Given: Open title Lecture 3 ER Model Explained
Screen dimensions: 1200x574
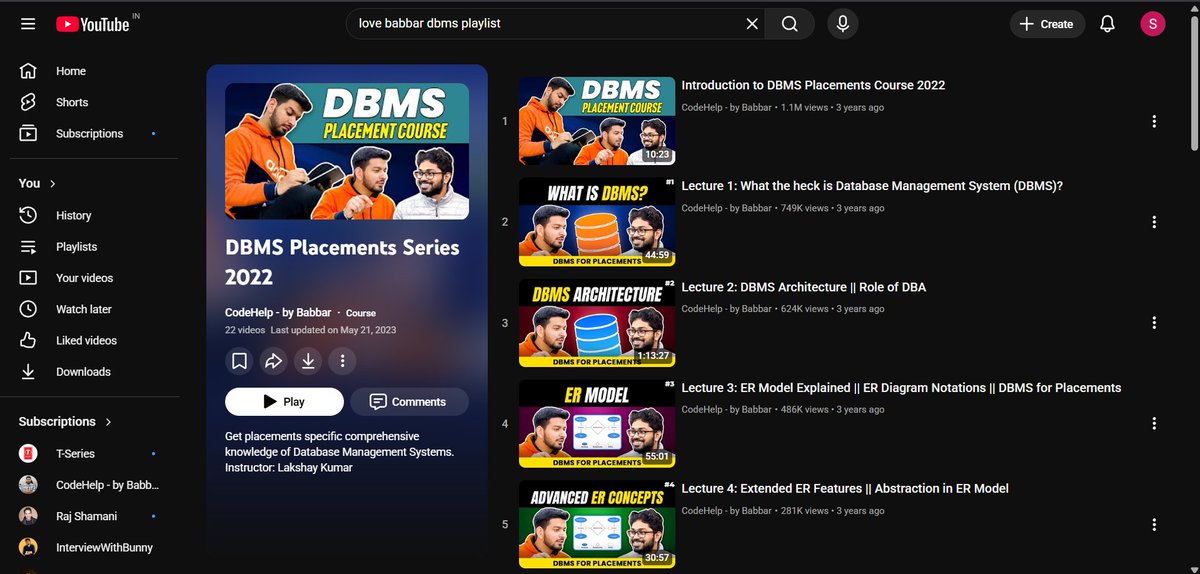Looking at the screenshot, I should tap(901, 389).
